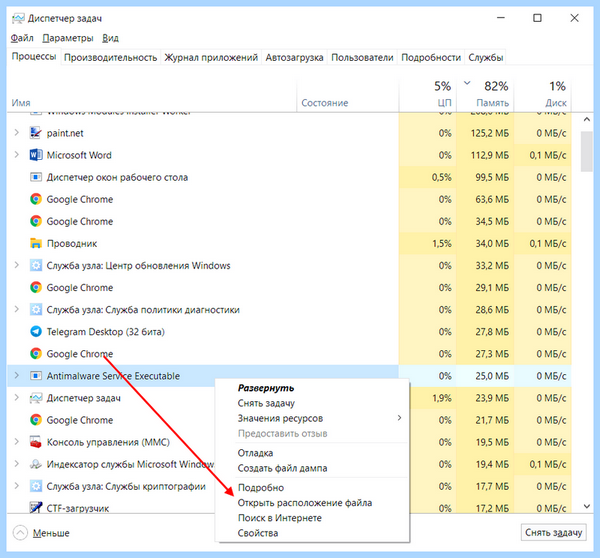Open the Значения ресурсов submenu
Screen dimensions: 600x558
click(x=312, y=418)
